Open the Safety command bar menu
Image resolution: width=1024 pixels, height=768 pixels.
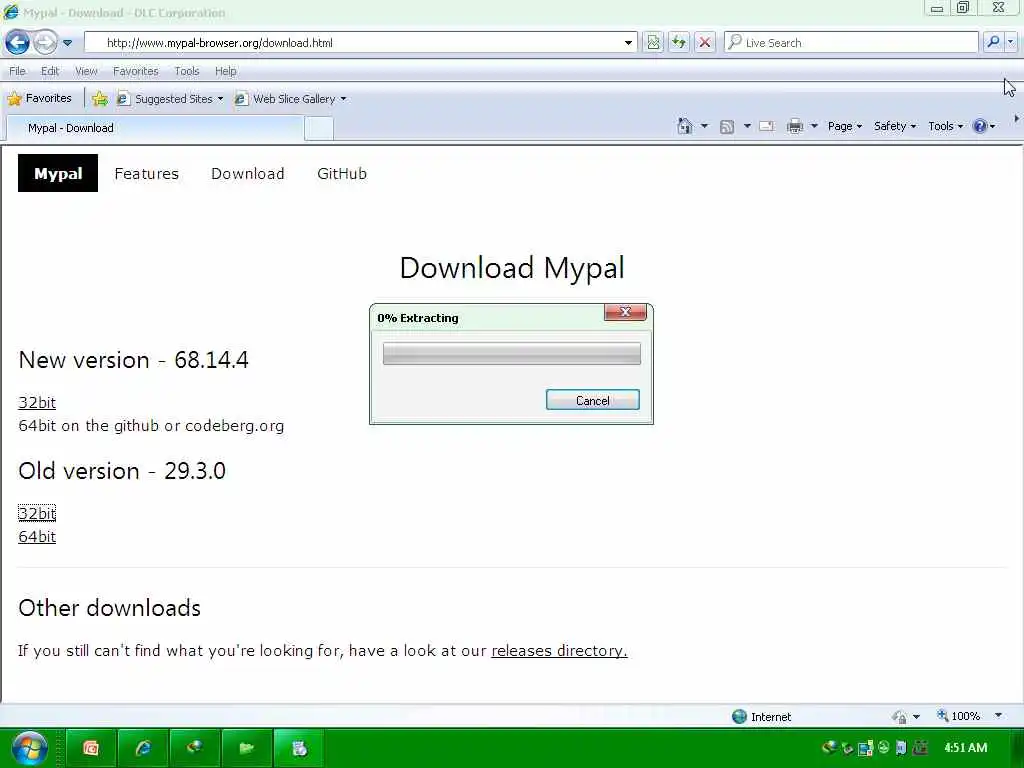(895, 126)
